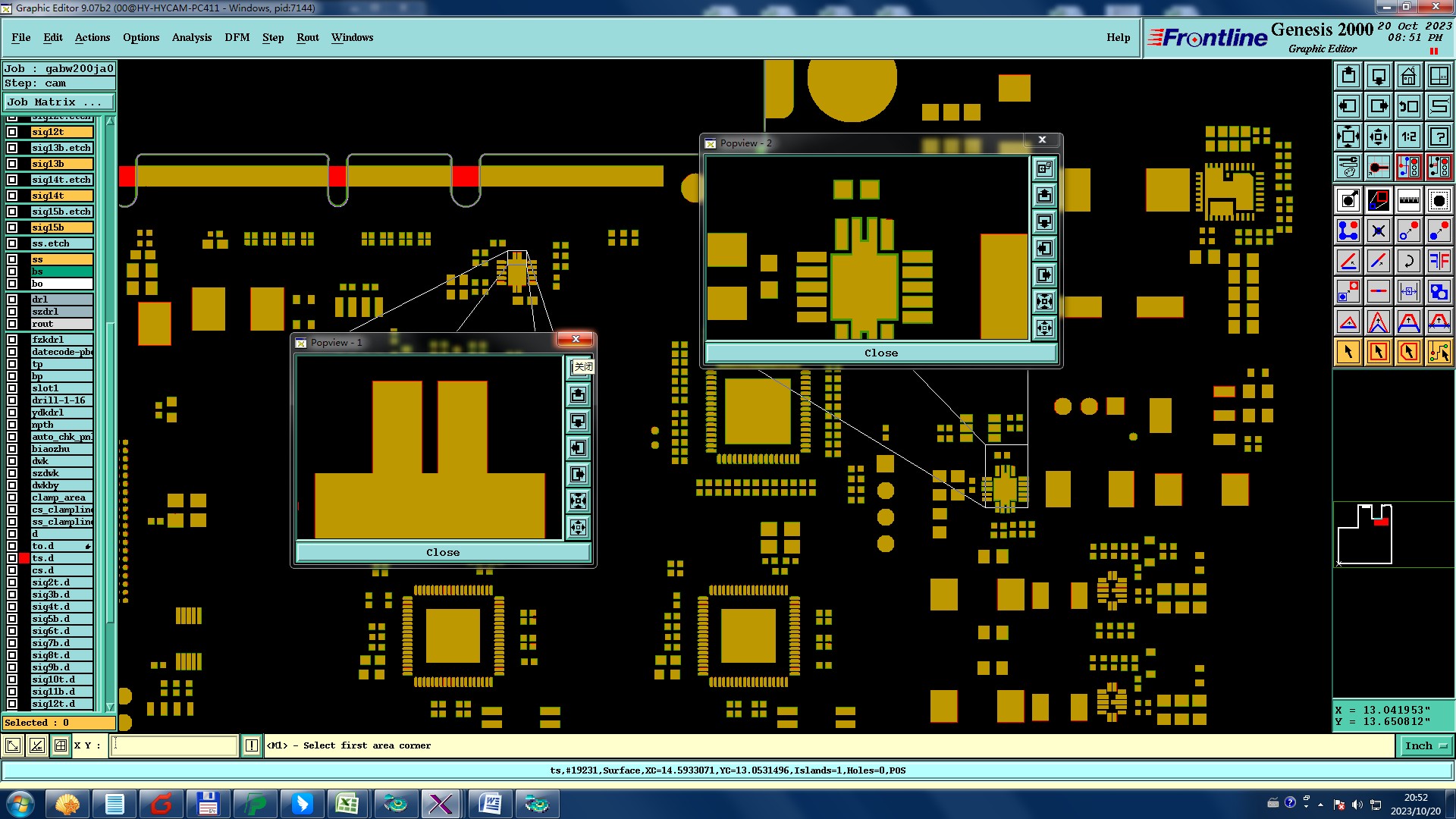Click the 1:2 zoom icon

pyautogui.click(x=1408, y=136)
